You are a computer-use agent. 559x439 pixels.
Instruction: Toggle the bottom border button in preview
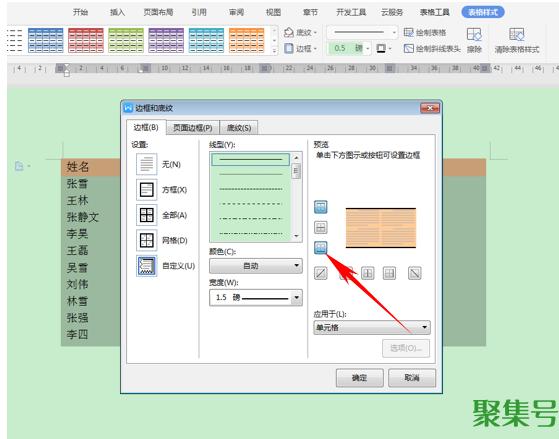320,247
